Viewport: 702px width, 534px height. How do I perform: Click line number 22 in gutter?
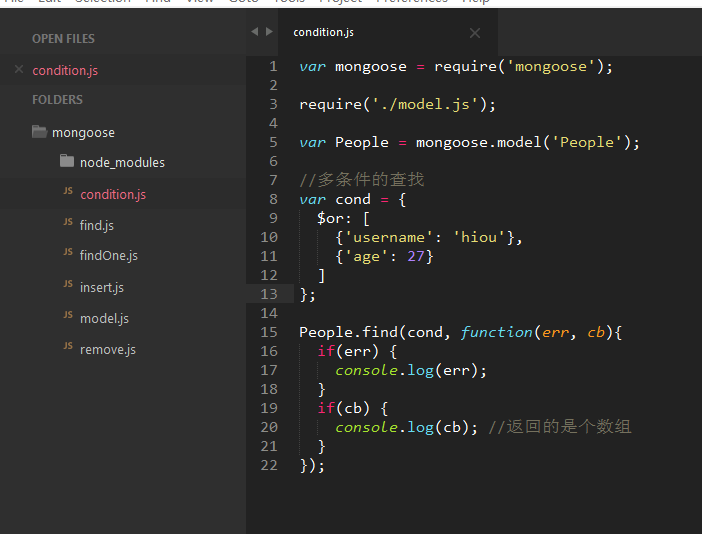[x=269, y=465]
